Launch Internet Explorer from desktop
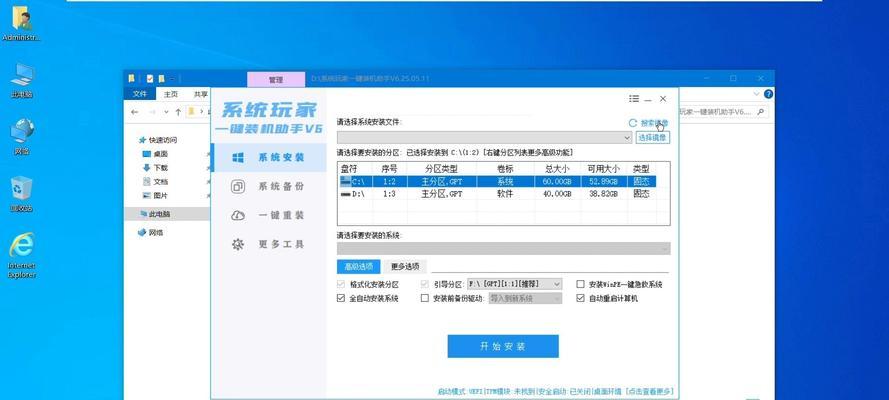This screenshot has width=889, height=400. (x=22, y=255)
